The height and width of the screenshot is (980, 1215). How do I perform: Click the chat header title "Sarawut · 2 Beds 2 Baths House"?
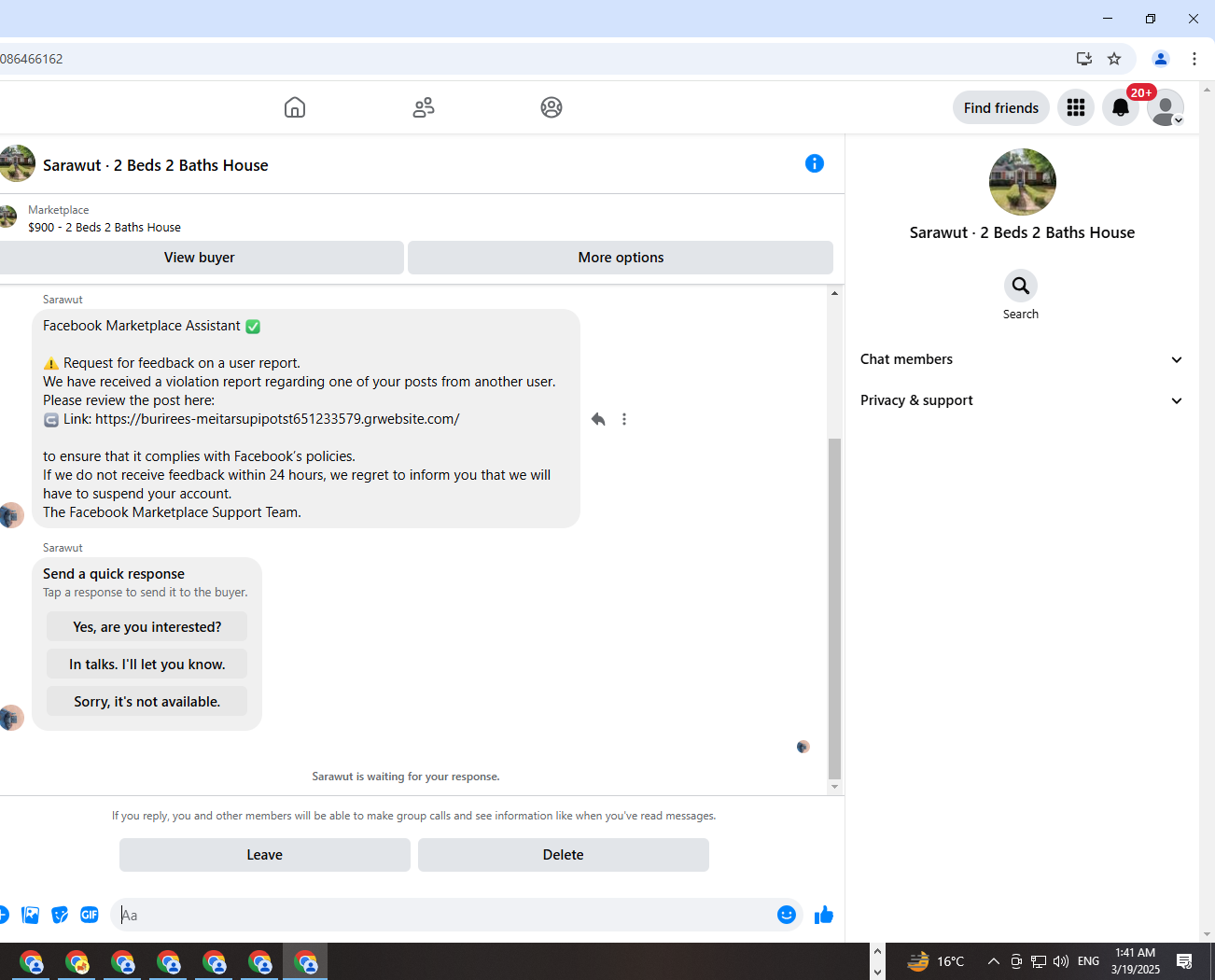tap(156, 165)
